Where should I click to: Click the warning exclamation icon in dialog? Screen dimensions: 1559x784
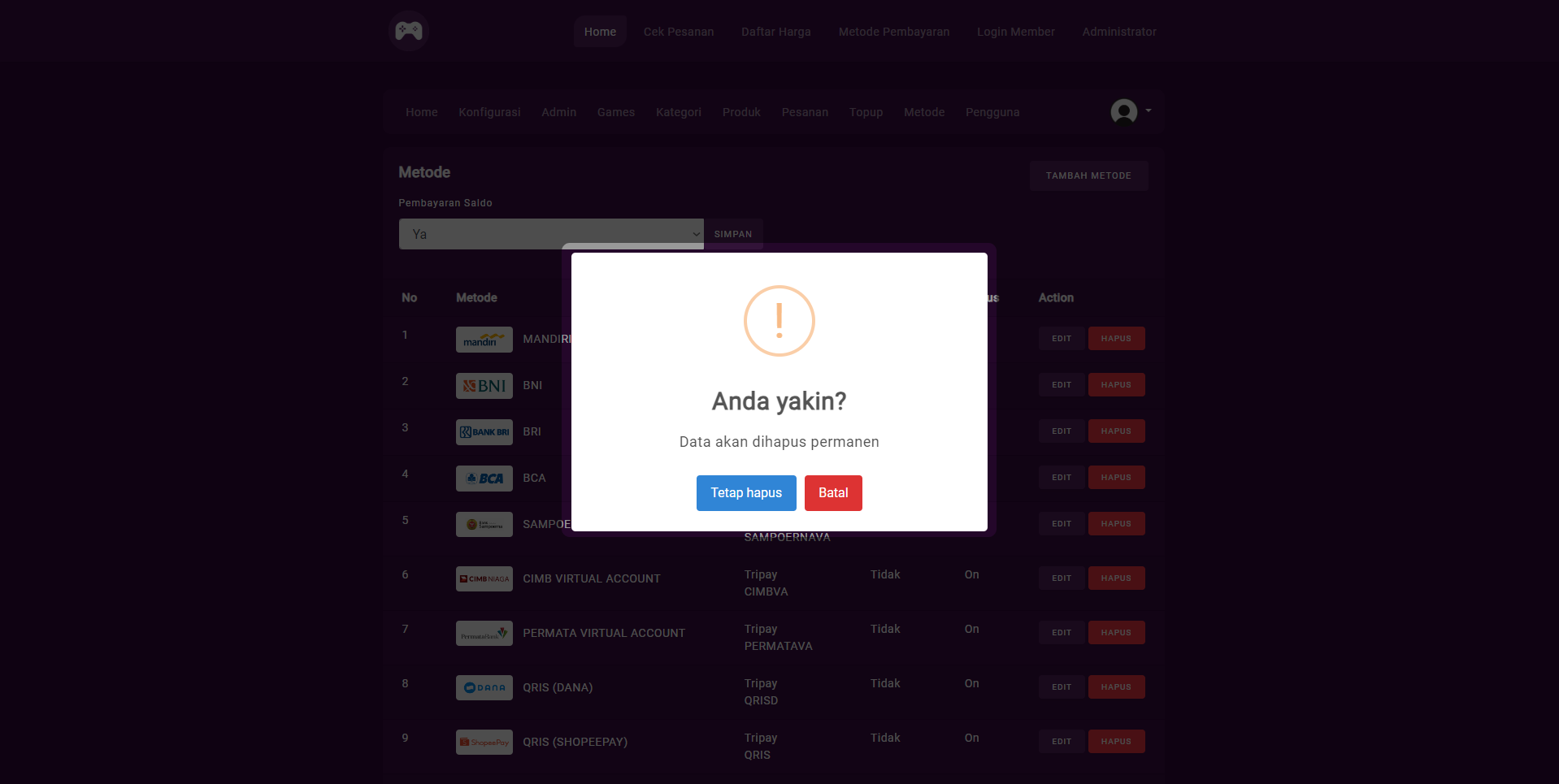(779, 321)
